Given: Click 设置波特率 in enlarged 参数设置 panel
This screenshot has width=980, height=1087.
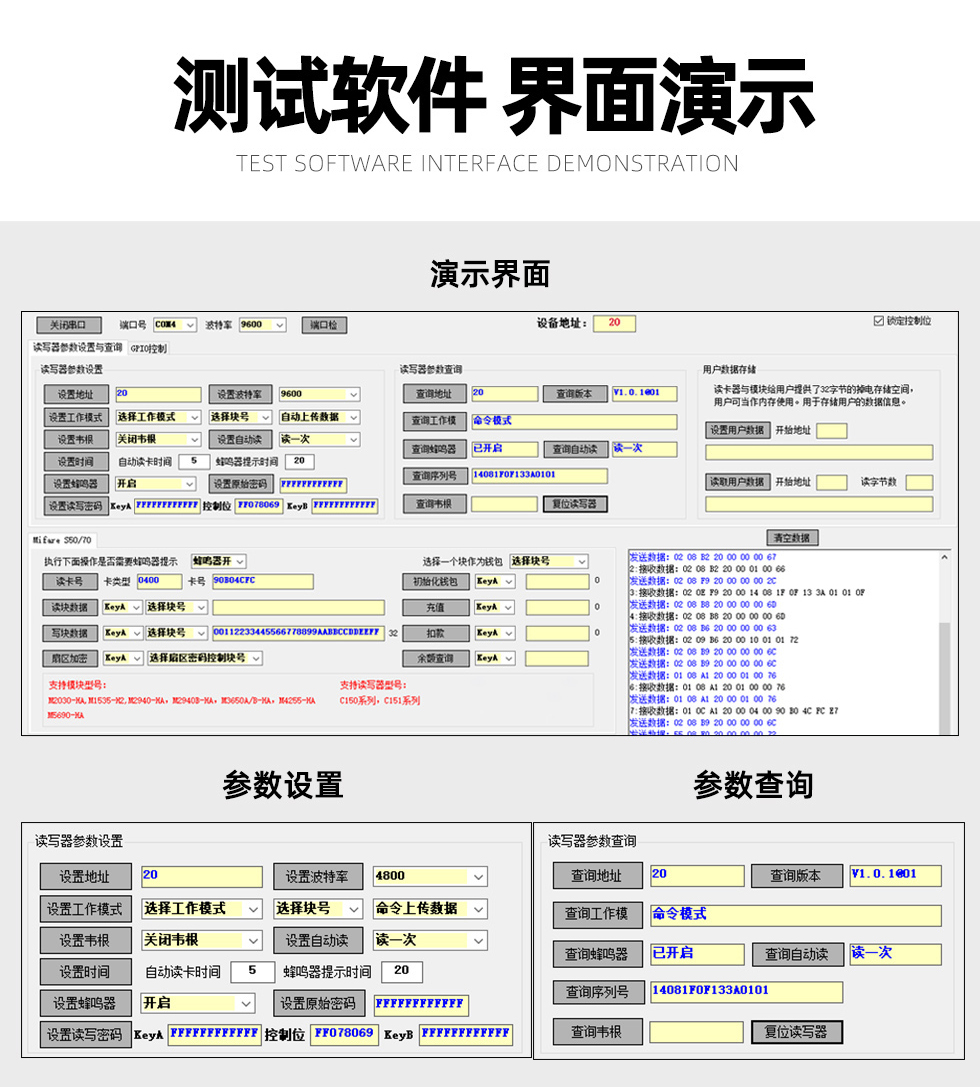Looking at the screenshot, I should click(319, 877).
